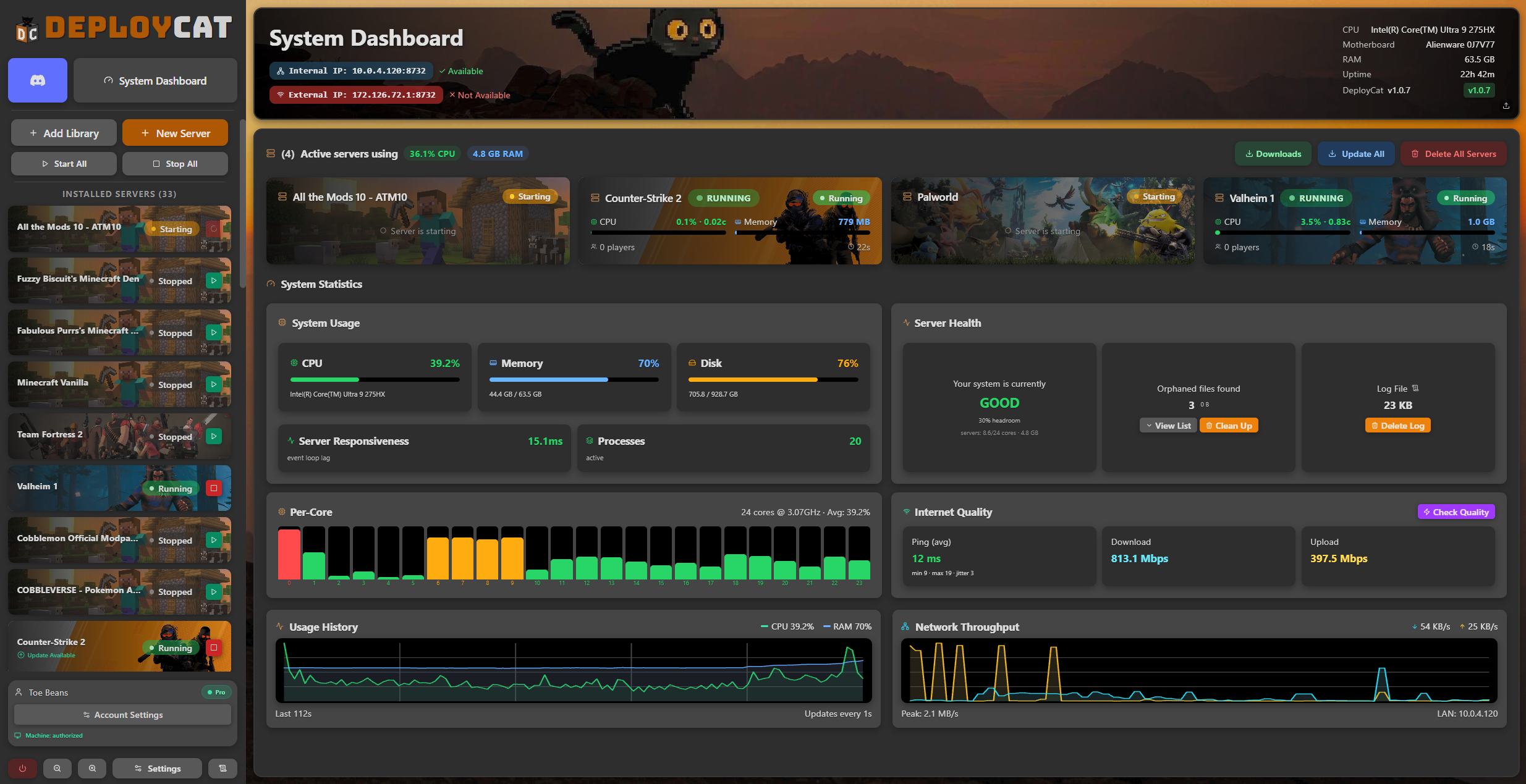This screenshot has height=784, width=1526.
Task: Click the sidebar server list scrollbar
Action: point(242,204)
